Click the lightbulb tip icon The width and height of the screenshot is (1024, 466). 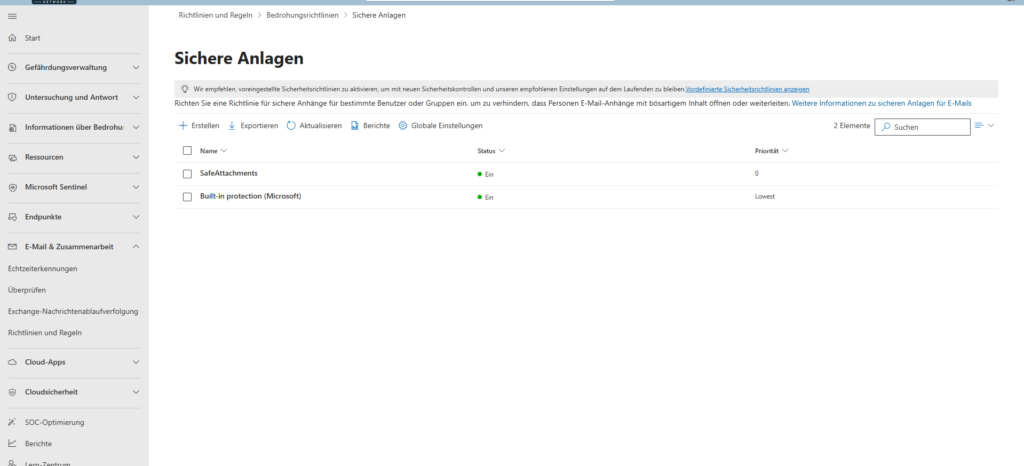185,88
